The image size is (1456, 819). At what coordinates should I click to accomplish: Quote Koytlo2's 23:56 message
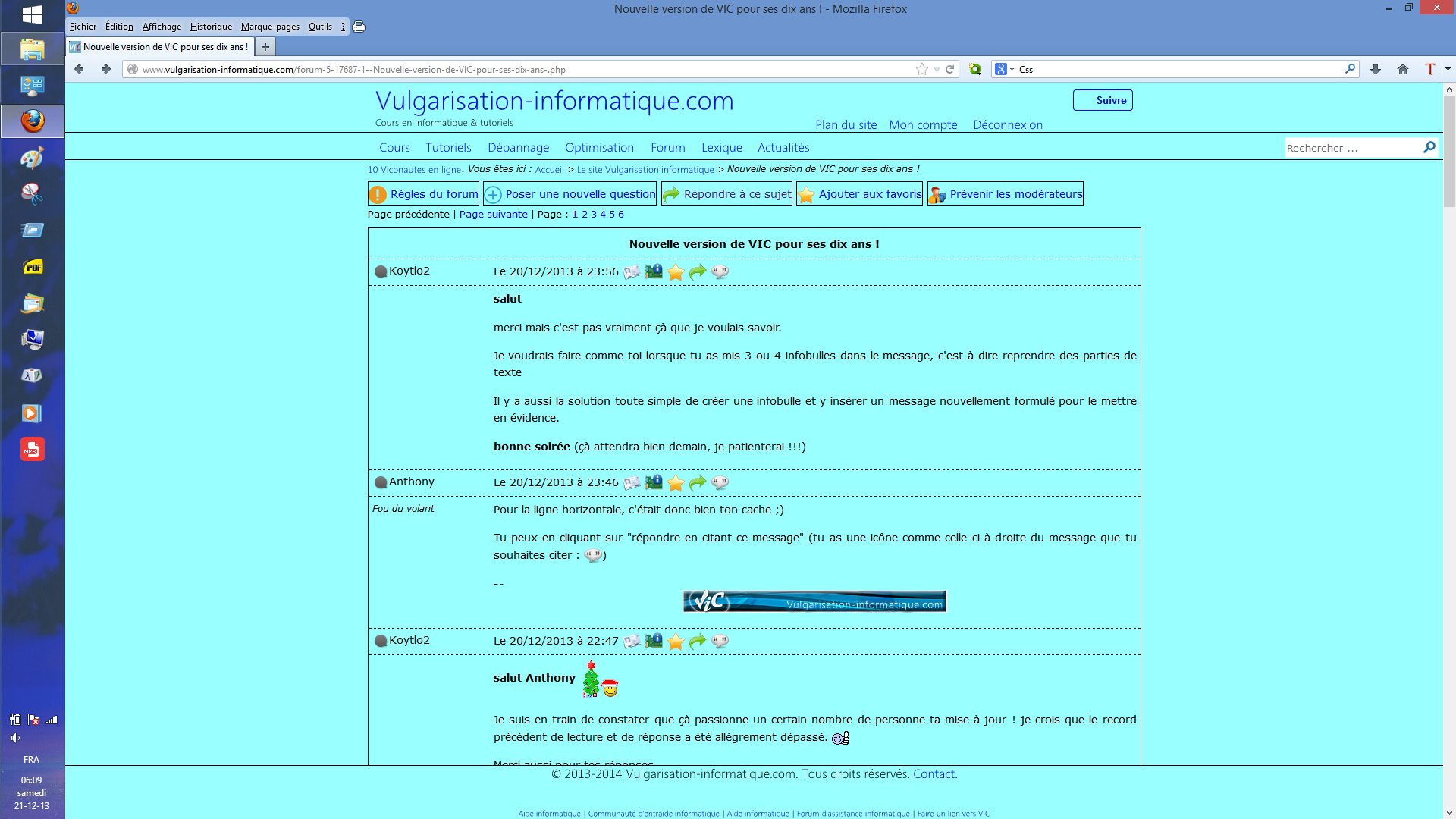coord(720,271)
